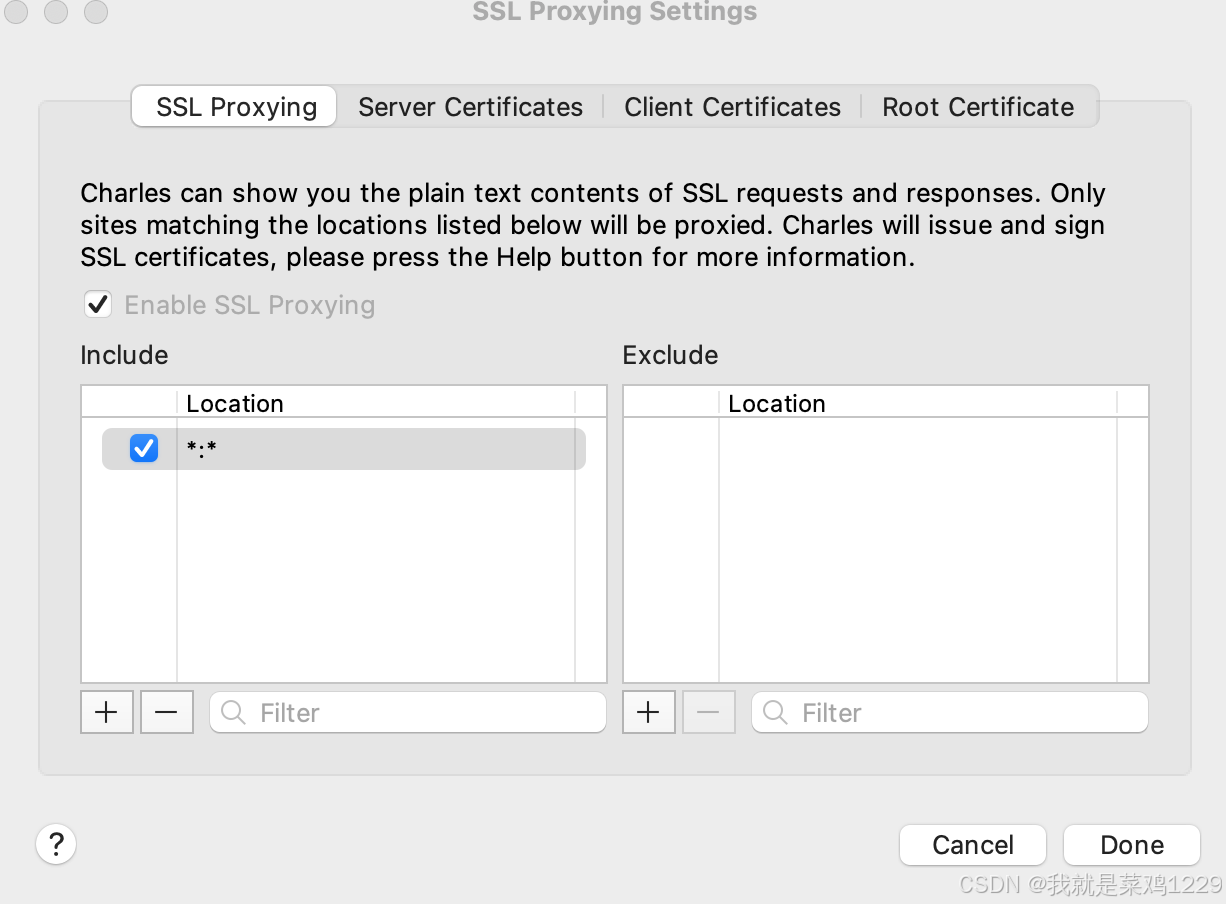Viewport: 1226px width, 904px height.
Task: Open help with the question mark button
Action: pyautogui.click(x=56, y=843)
